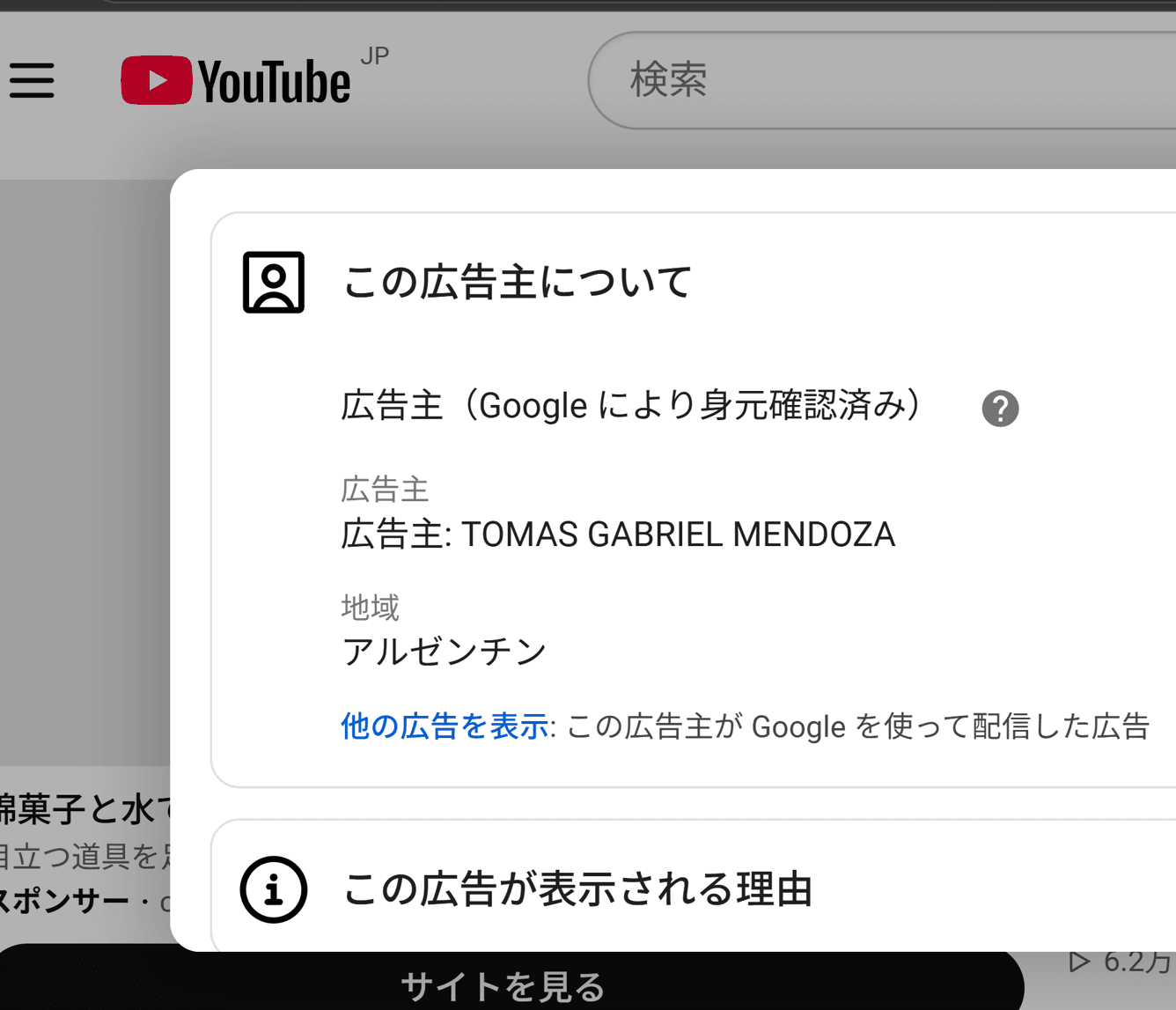Focus the 検索 search field

(882, 80)
